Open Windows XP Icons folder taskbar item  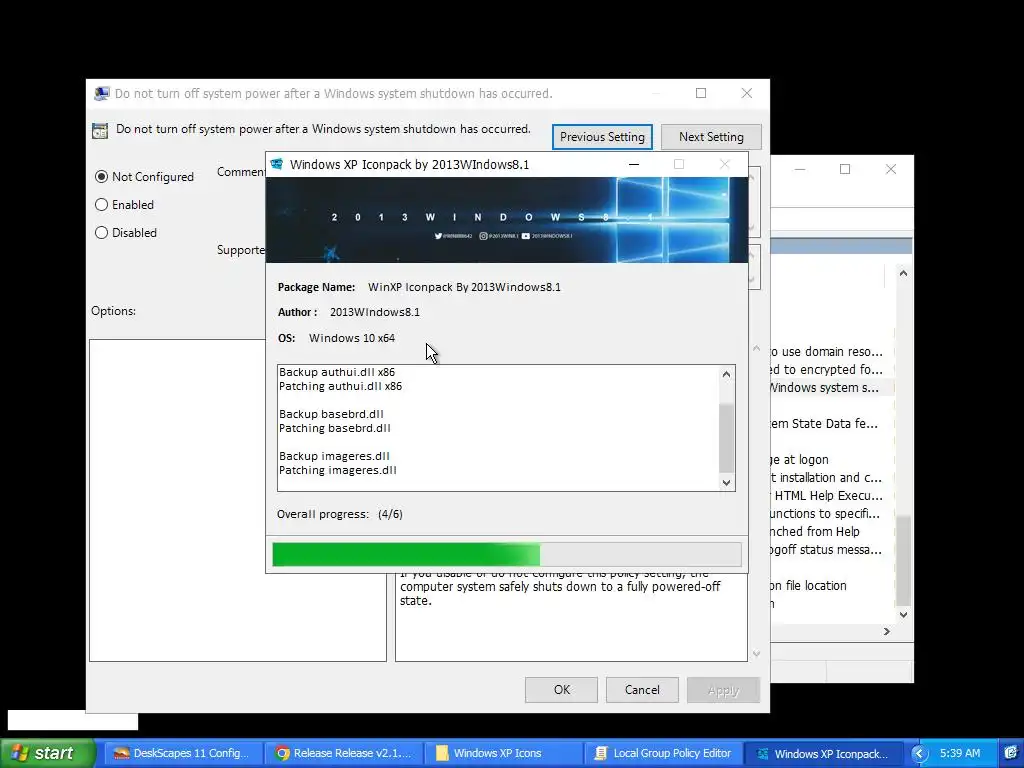(x=502, y=753)
